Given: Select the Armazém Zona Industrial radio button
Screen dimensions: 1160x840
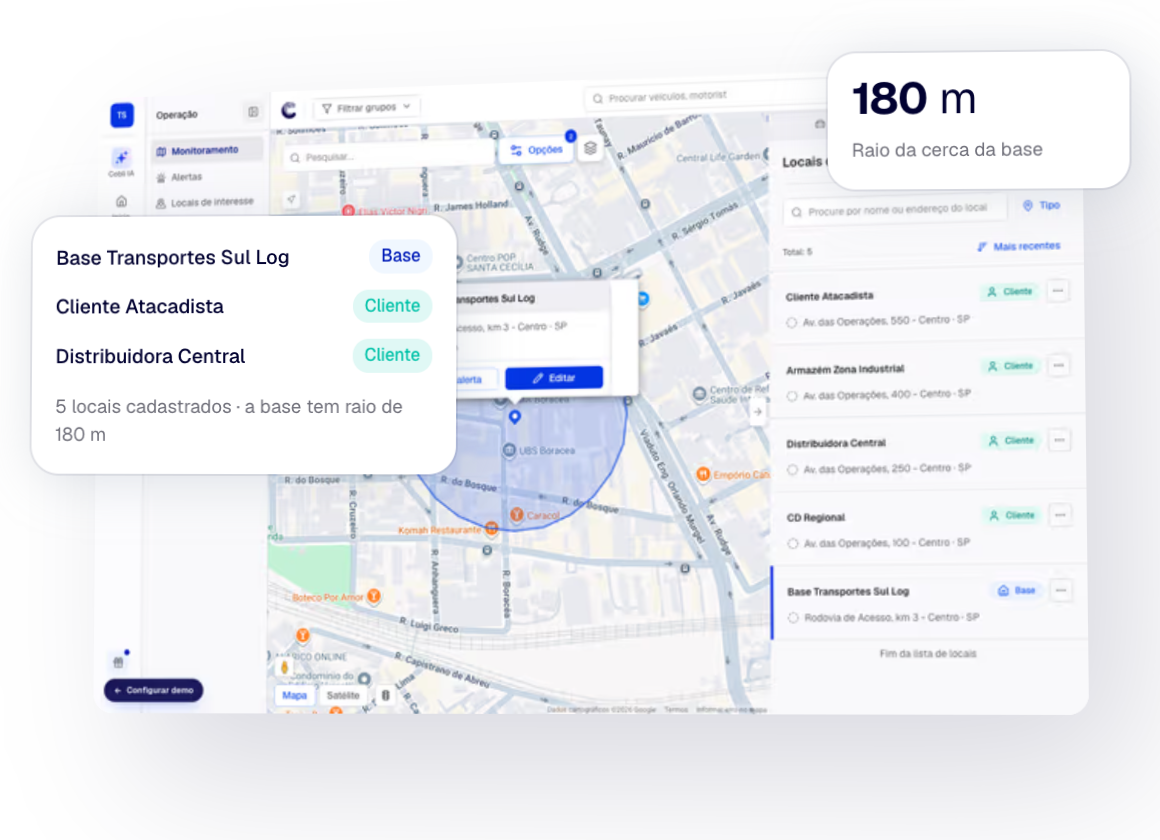Looking at the screenshot, I should [792, 396].
